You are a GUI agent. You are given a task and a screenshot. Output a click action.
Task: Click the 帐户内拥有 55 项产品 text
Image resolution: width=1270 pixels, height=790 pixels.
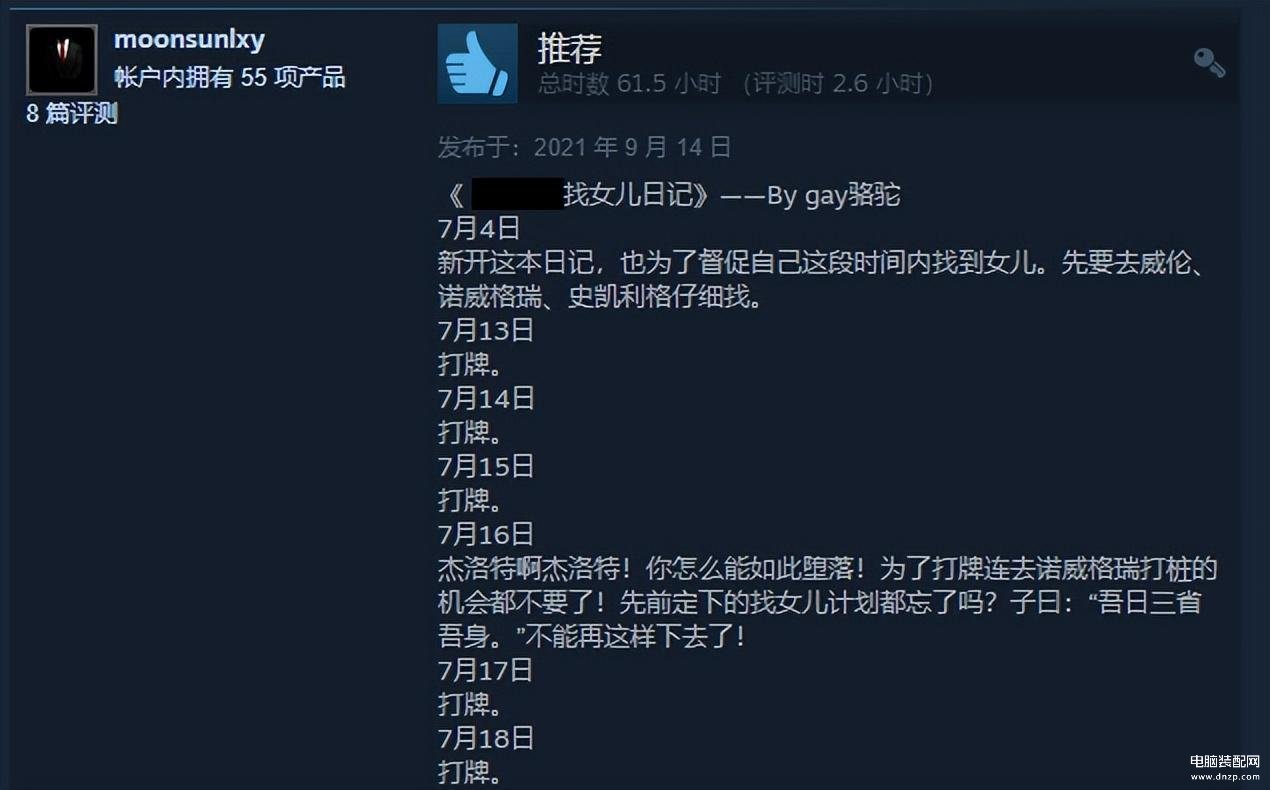coord(230,78)
